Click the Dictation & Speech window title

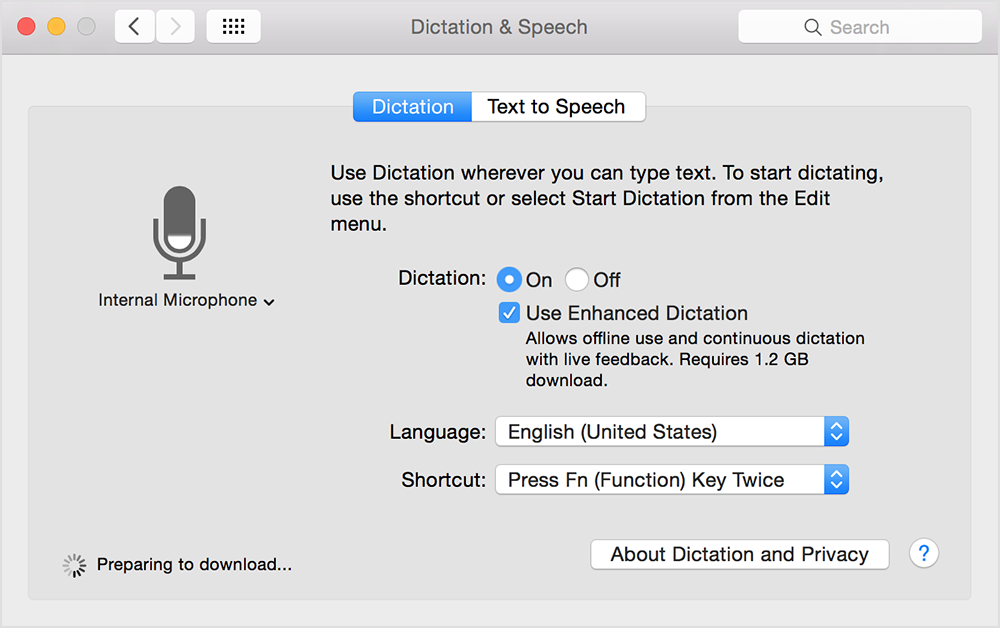tap(499, 27)
